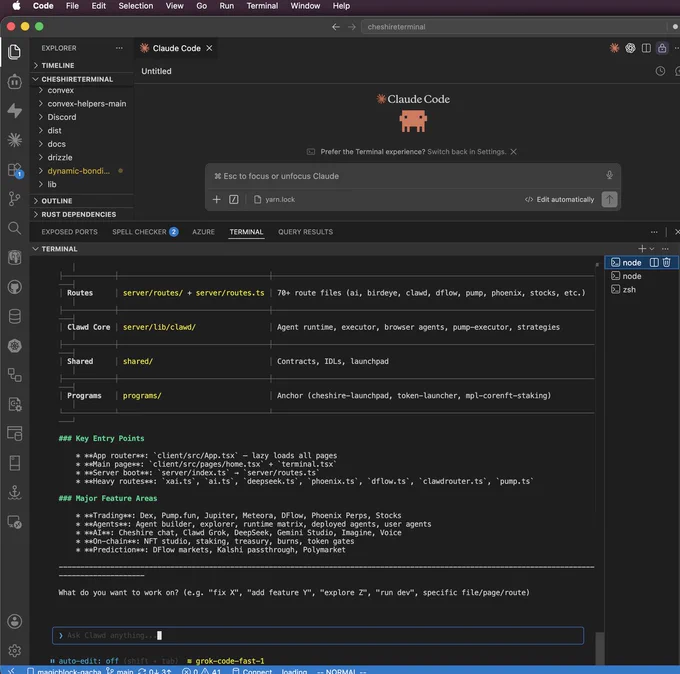This screenshot has height=674, width=680.
Task: Open the Explorer view in activity bar
Action: tap(14, 52)
